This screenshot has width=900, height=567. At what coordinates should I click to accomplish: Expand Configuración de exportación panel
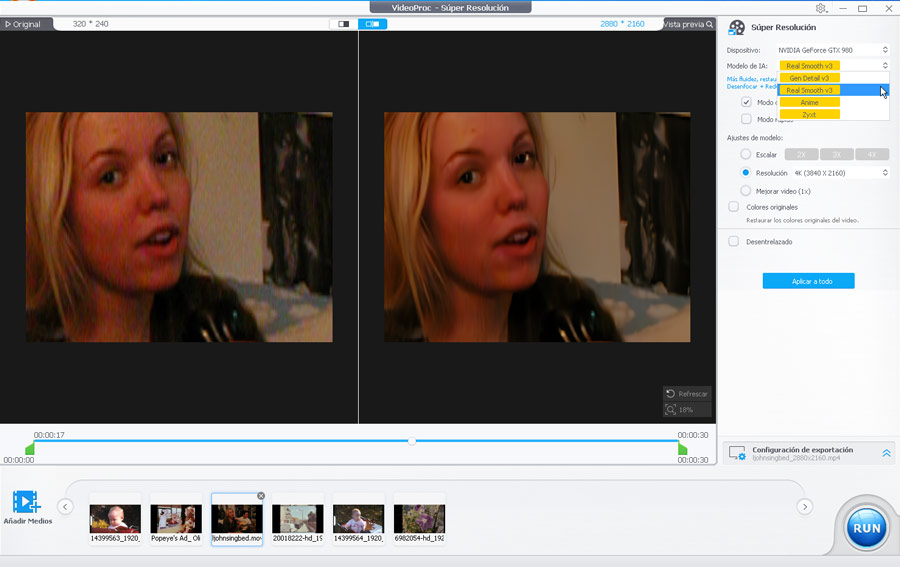tap(886, 453)
